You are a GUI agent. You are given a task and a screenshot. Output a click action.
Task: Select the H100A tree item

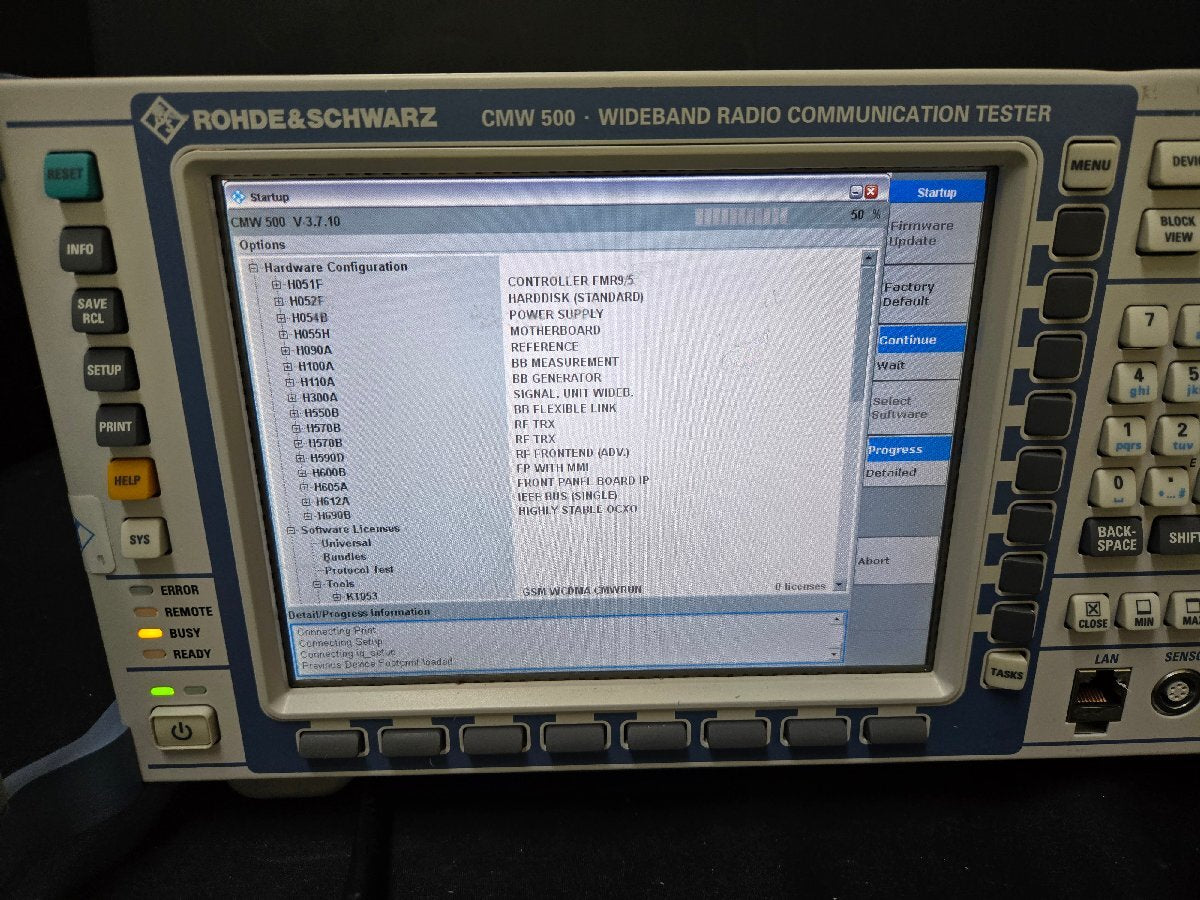click(317, 367)
